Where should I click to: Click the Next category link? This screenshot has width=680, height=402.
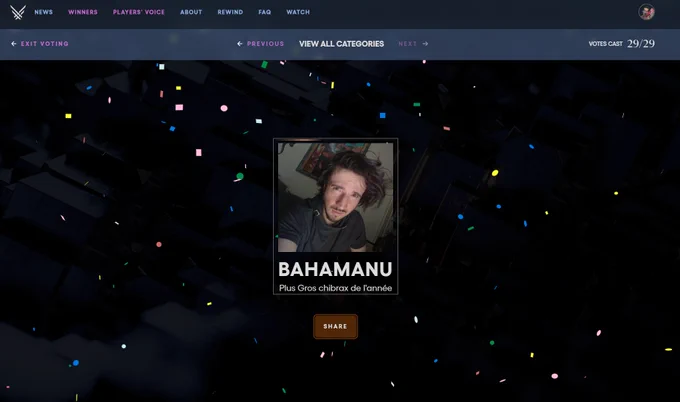413,44
